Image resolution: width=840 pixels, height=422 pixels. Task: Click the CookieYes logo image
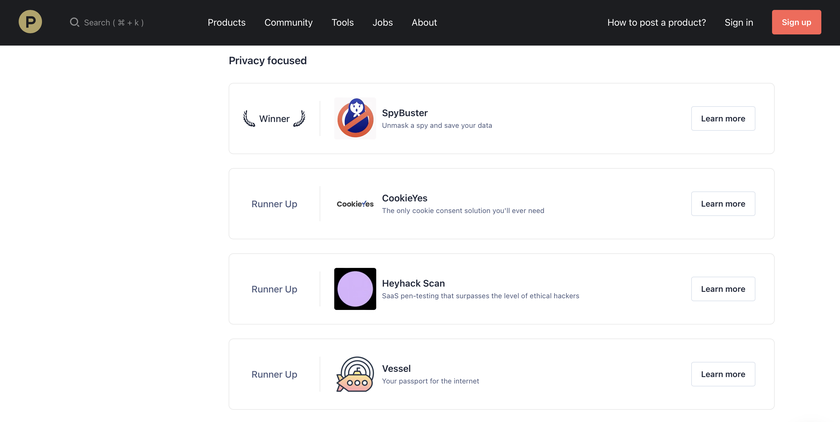355,204
